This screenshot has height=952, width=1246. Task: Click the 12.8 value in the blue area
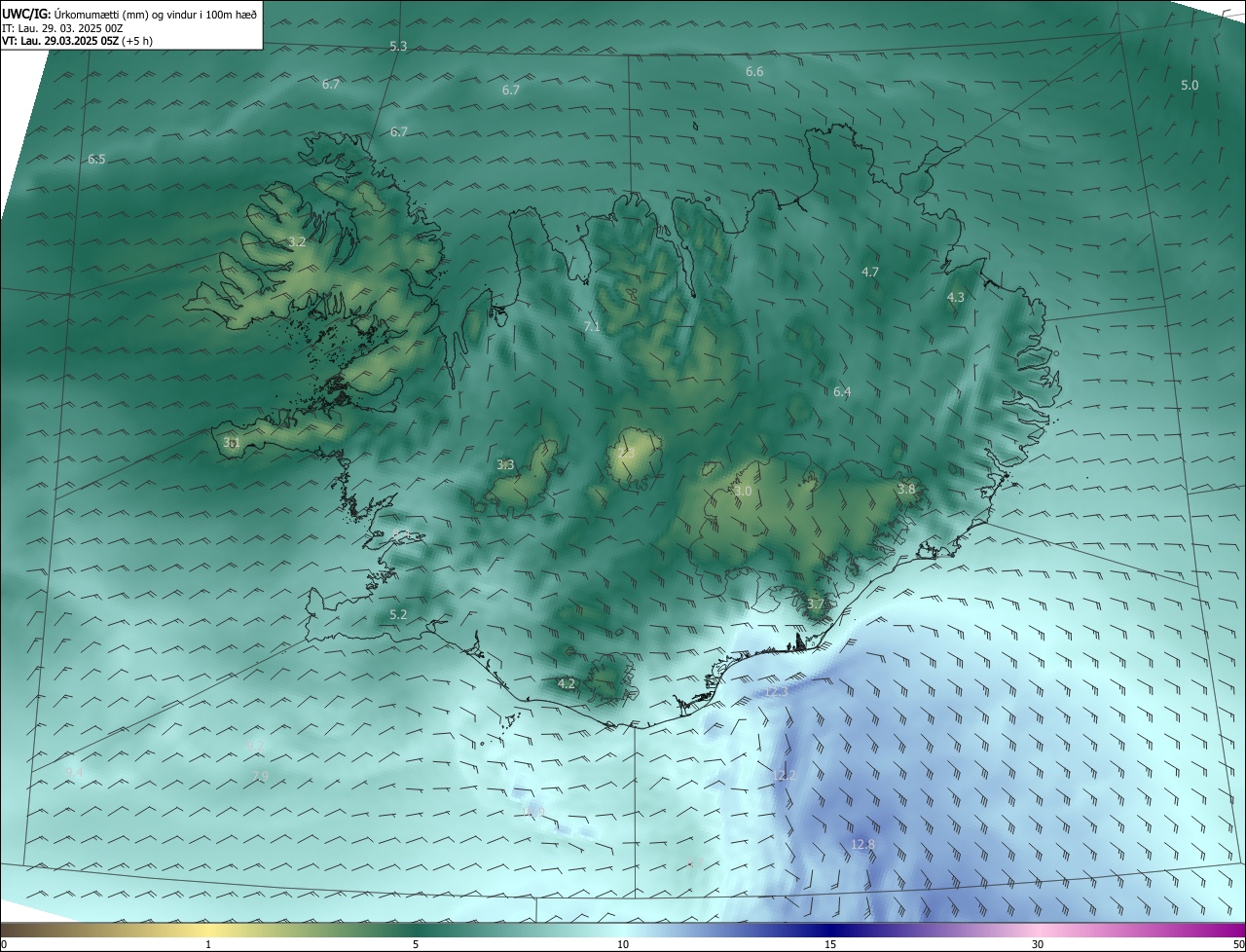tap(862, 845)
